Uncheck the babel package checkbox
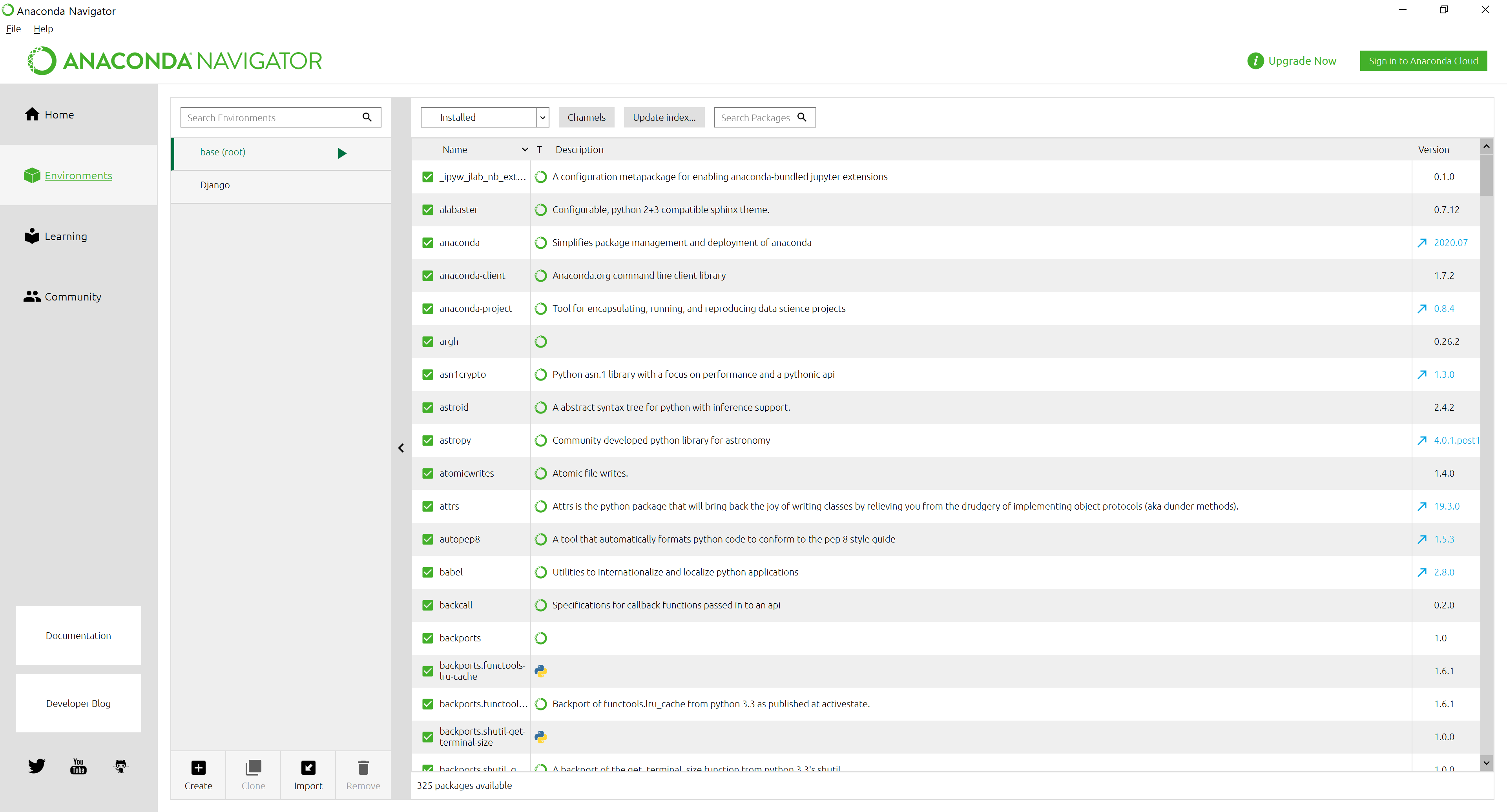The width and height of the screenshot is (1507, 812). point(428,572)
